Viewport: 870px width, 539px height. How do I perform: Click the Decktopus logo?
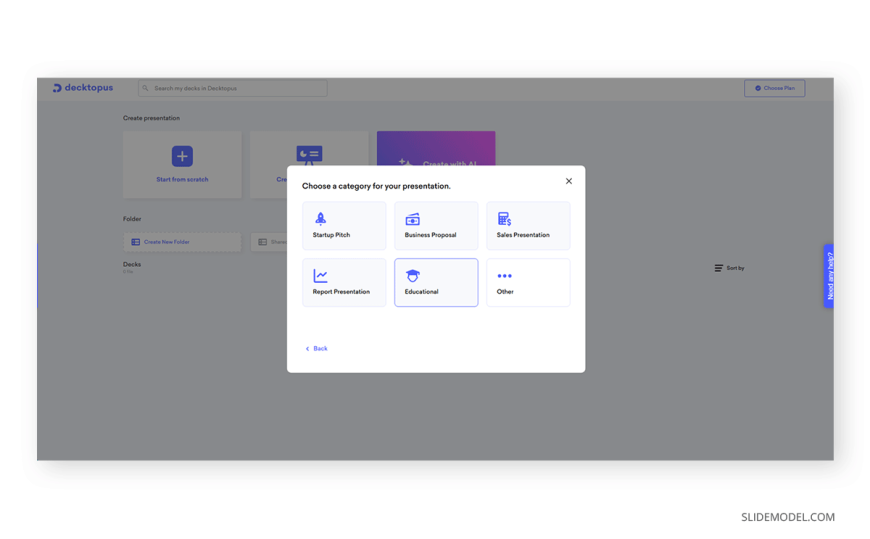click(x=83, y=88)
